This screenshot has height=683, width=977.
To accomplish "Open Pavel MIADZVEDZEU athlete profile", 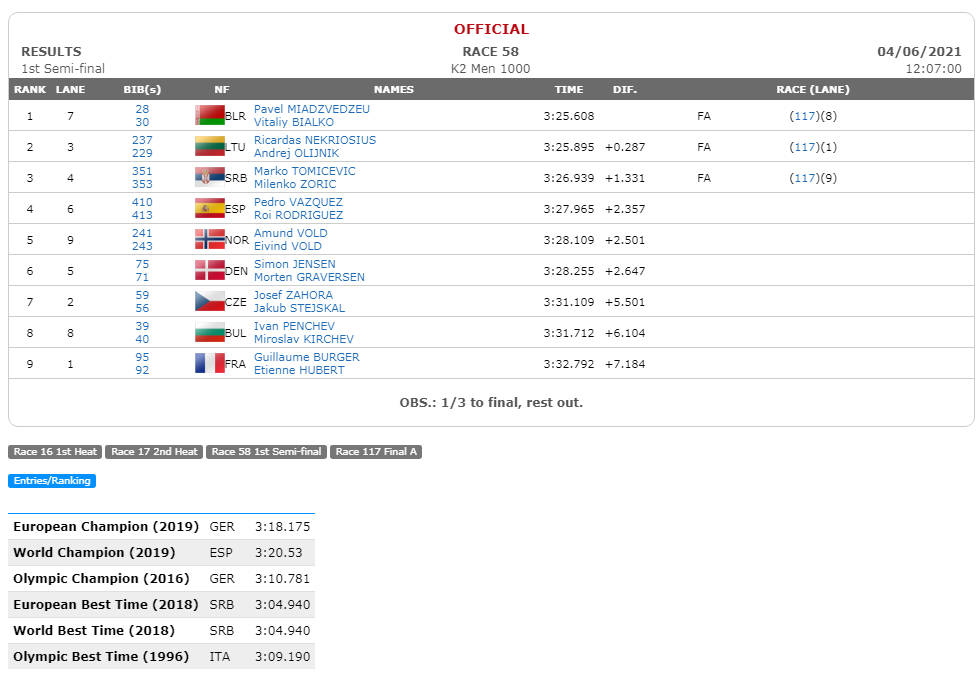I will [x=312, y=109].
